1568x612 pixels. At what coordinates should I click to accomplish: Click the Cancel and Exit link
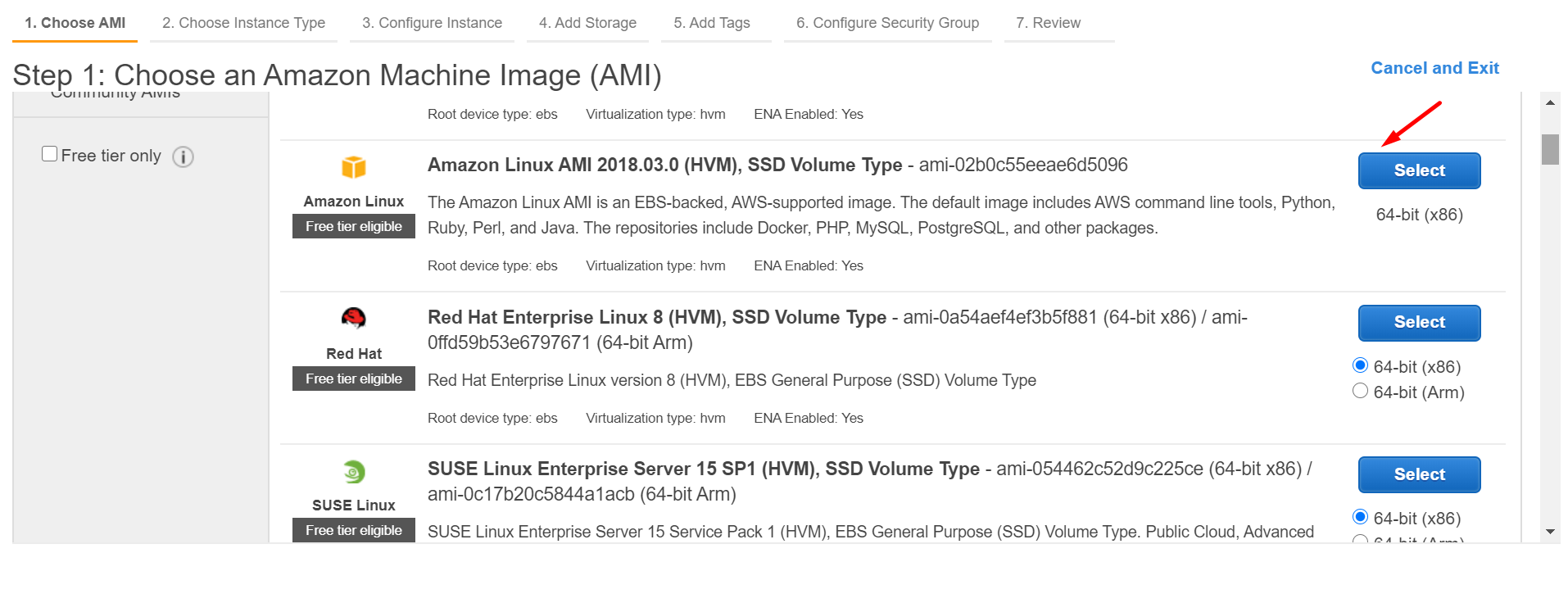[x=1434, y=68]
